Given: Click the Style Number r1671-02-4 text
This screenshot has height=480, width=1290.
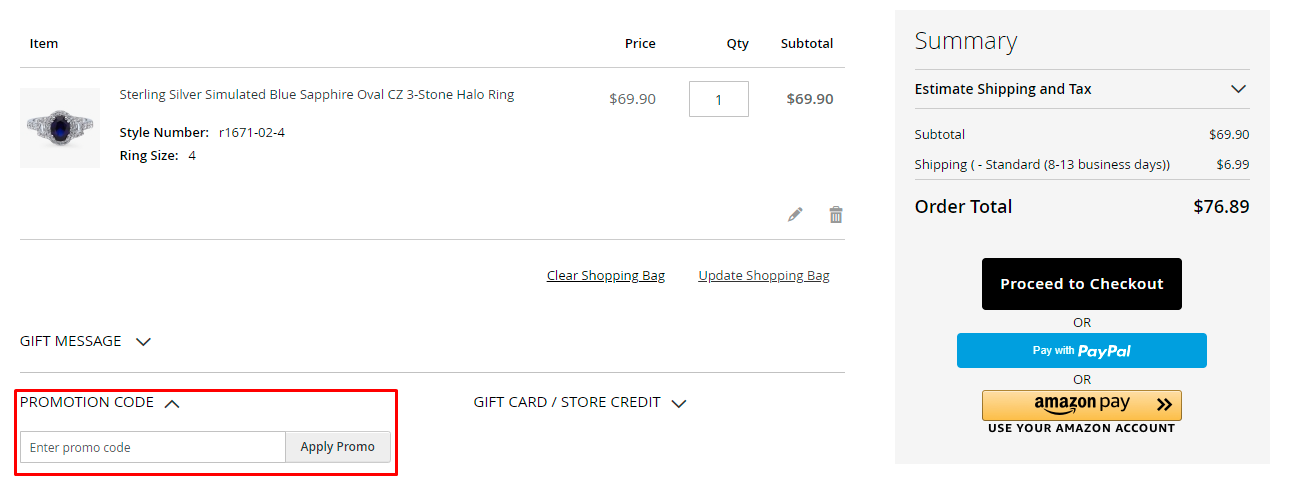Looking at the screenshot, I should pyautogui.click(x=202, y=132).
